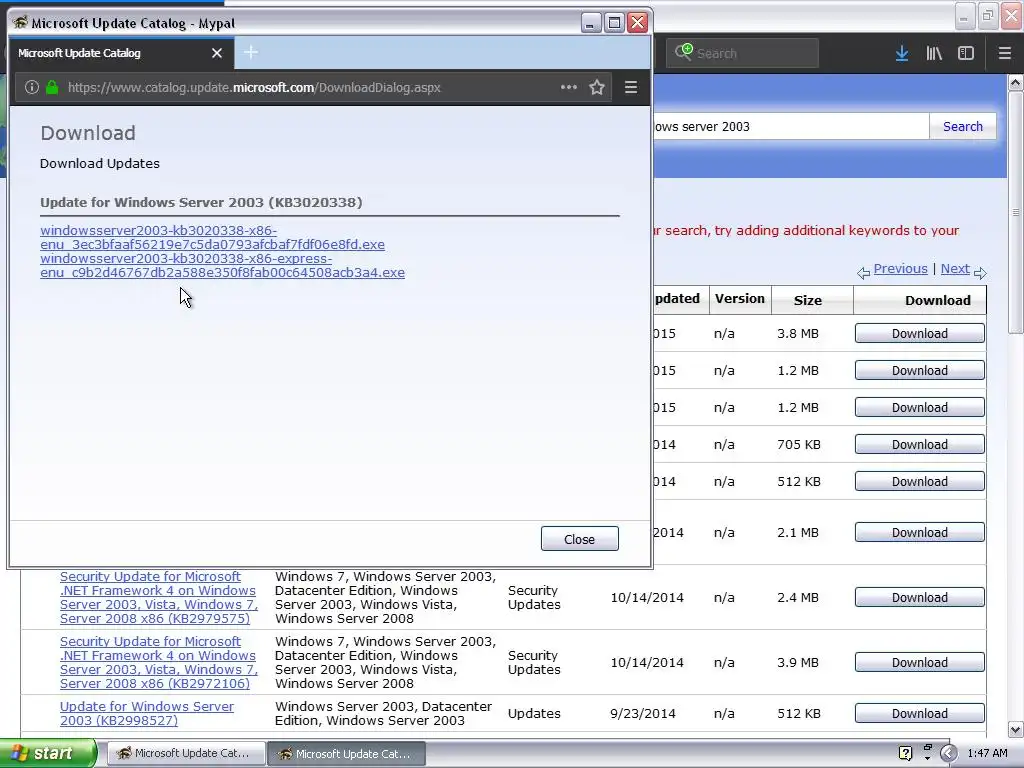The width and height of the screenshot is (1024, 768).
Task: Open page actions three-dots menu in popup
Action: pyautogui.click(x=569, y=88)
